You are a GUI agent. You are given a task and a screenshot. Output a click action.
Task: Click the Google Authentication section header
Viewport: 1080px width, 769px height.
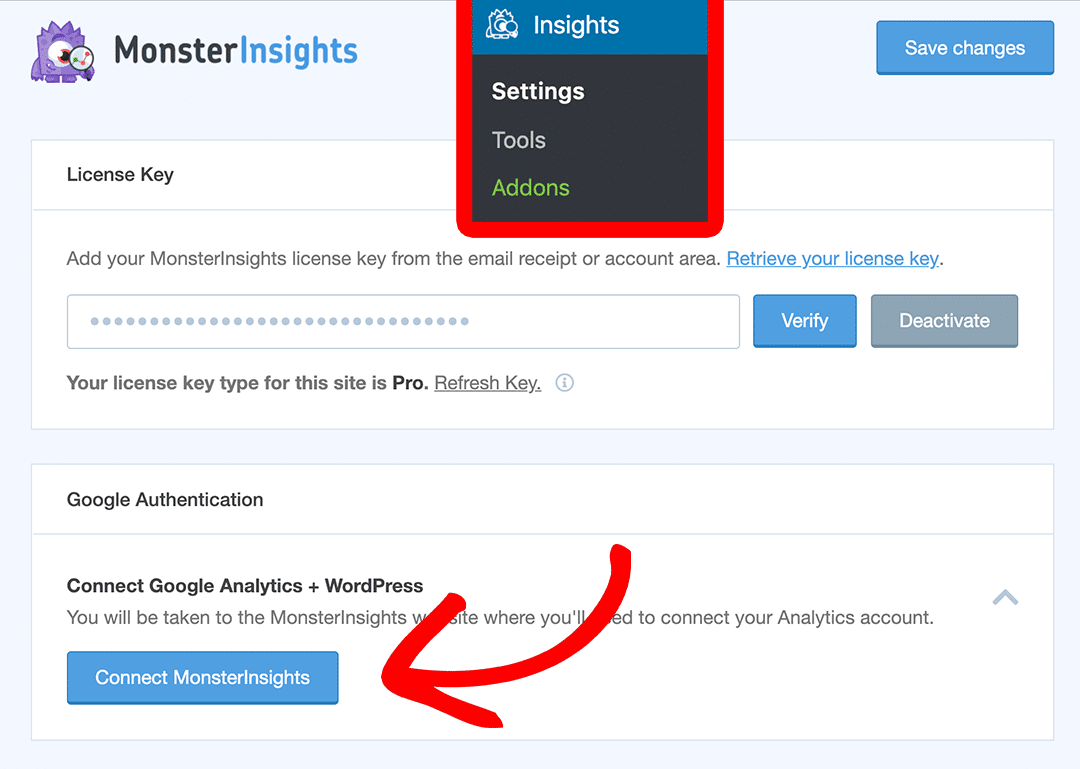coord(165,500)
